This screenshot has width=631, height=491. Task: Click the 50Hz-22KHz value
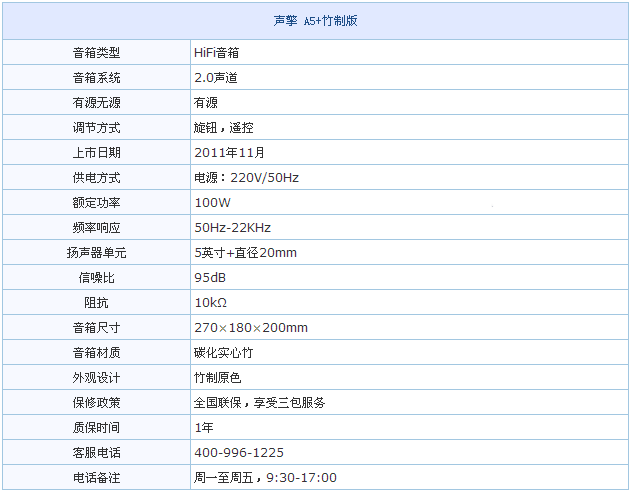click(233, 227)
